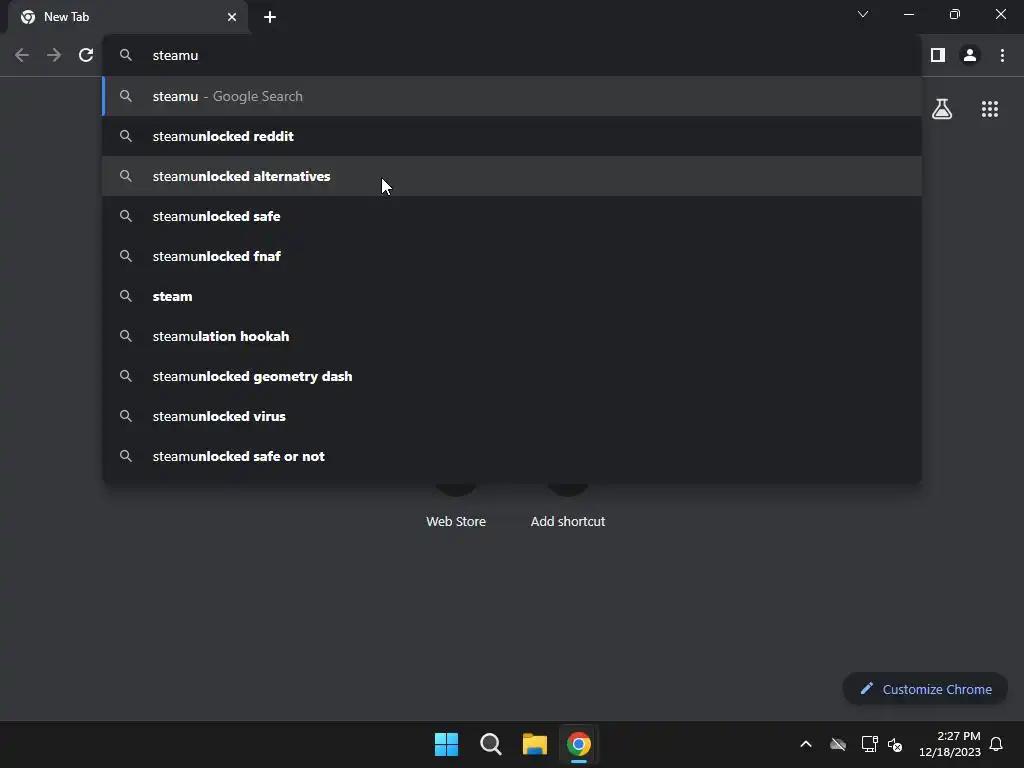This screenshot has width=1024, height=768.
Task: Open the side panel icon
Action: coord(938,56)
